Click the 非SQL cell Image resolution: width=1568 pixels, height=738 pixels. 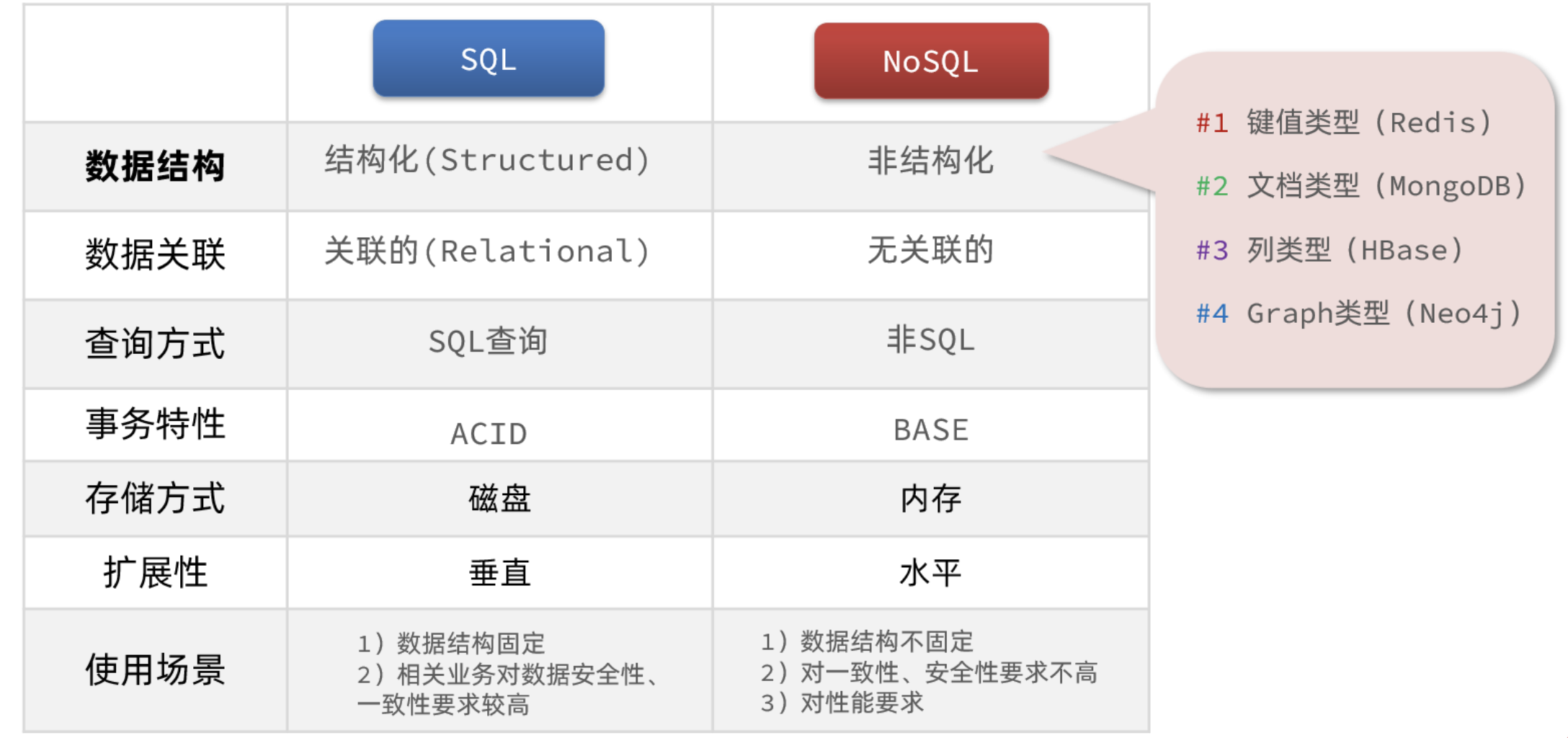pos(930,344)
